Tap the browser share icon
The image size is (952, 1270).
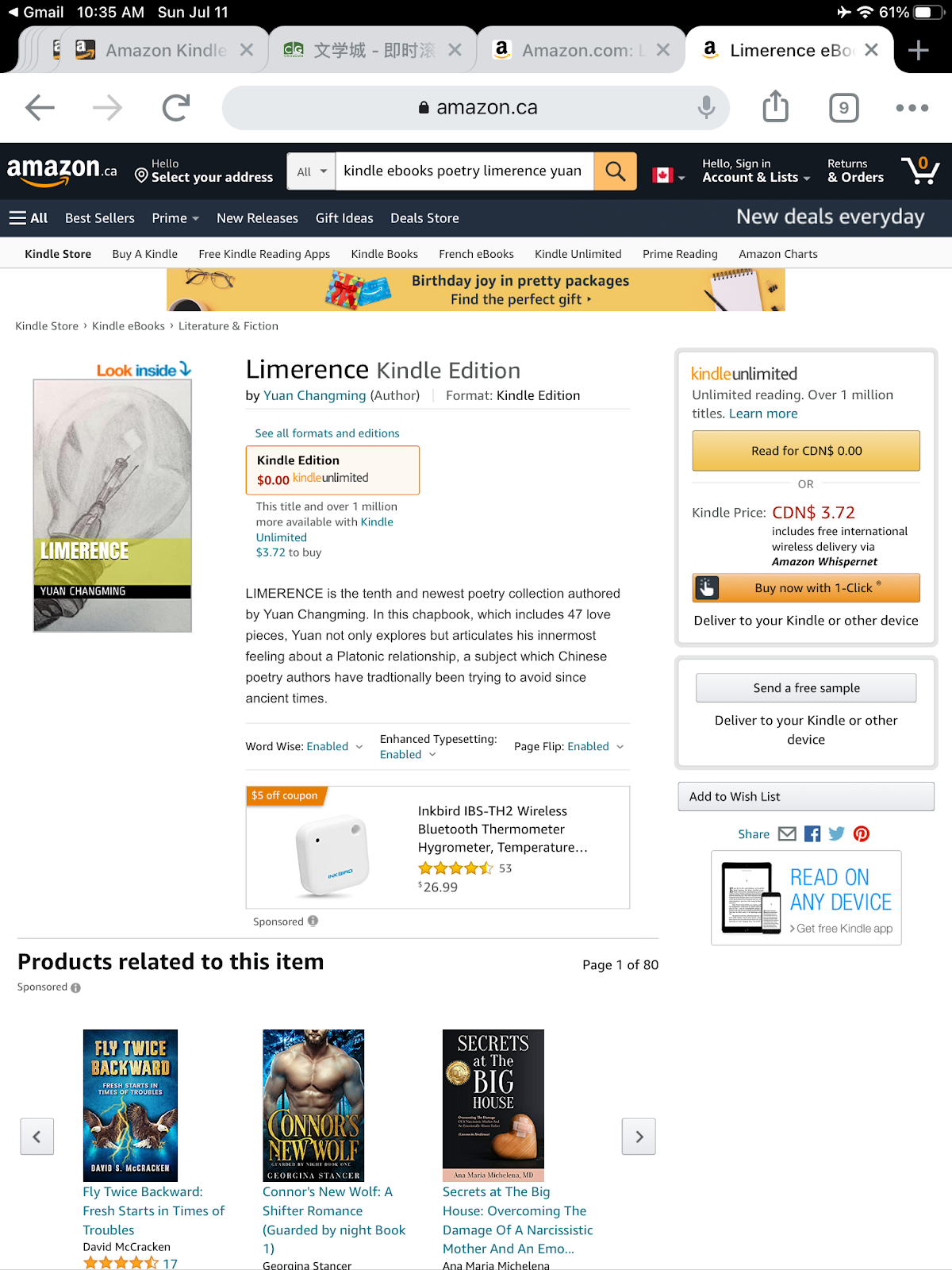pos(775,107)
